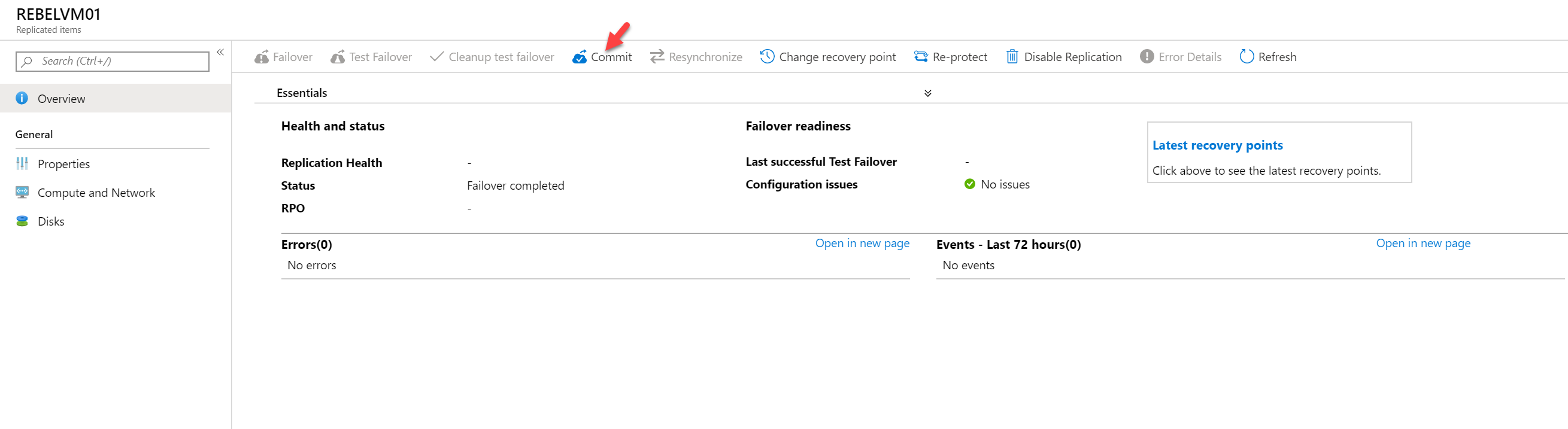Image resolution: width=1568 pixels, height=429 pixels.
Task: Click the Failover cloud icon
Action: (x=262, y=57)
